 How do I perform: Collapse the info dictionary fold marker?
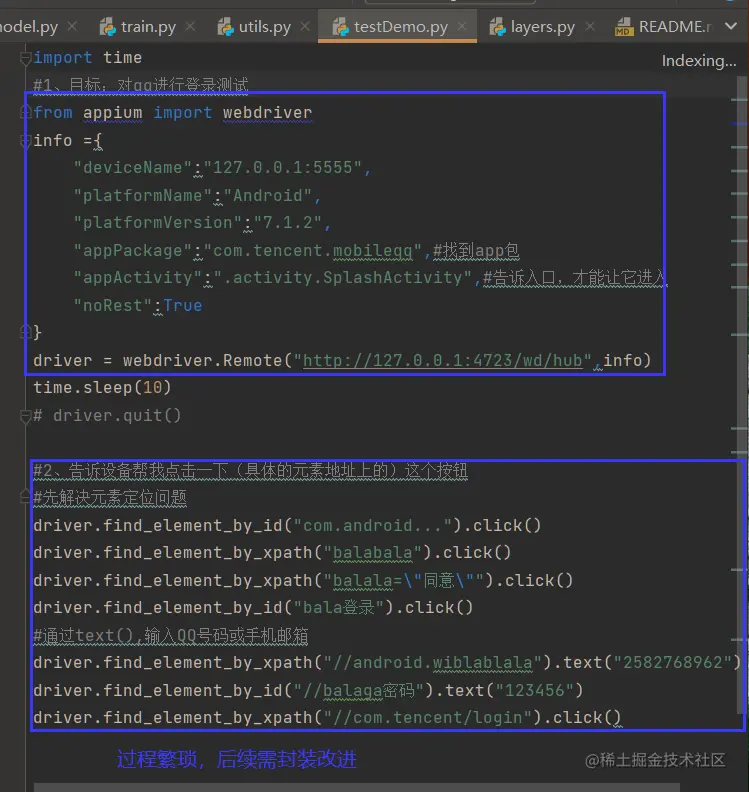(x=25, y=141)
